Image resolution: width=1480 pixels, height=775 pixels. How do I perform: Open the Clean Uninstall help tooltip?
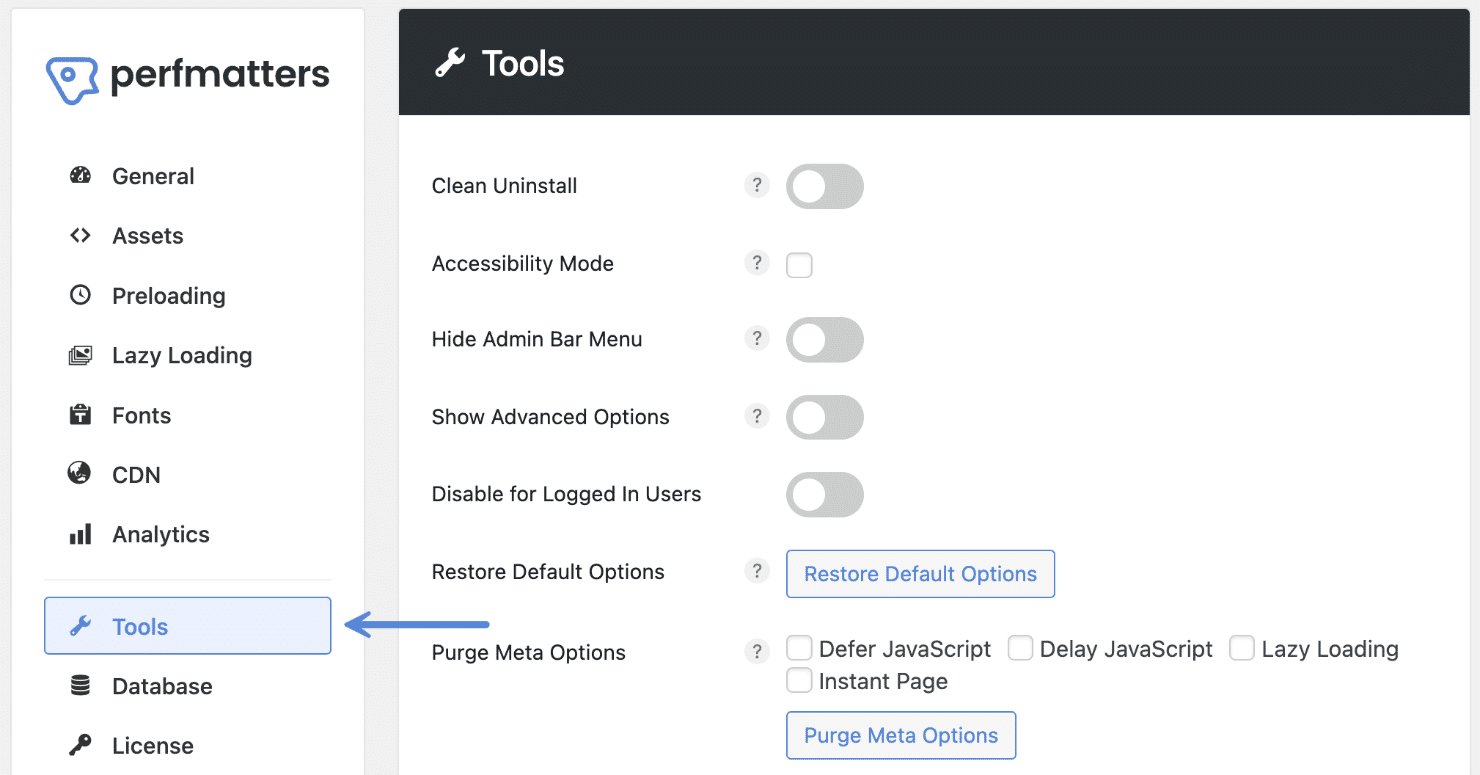coord(757,185)
